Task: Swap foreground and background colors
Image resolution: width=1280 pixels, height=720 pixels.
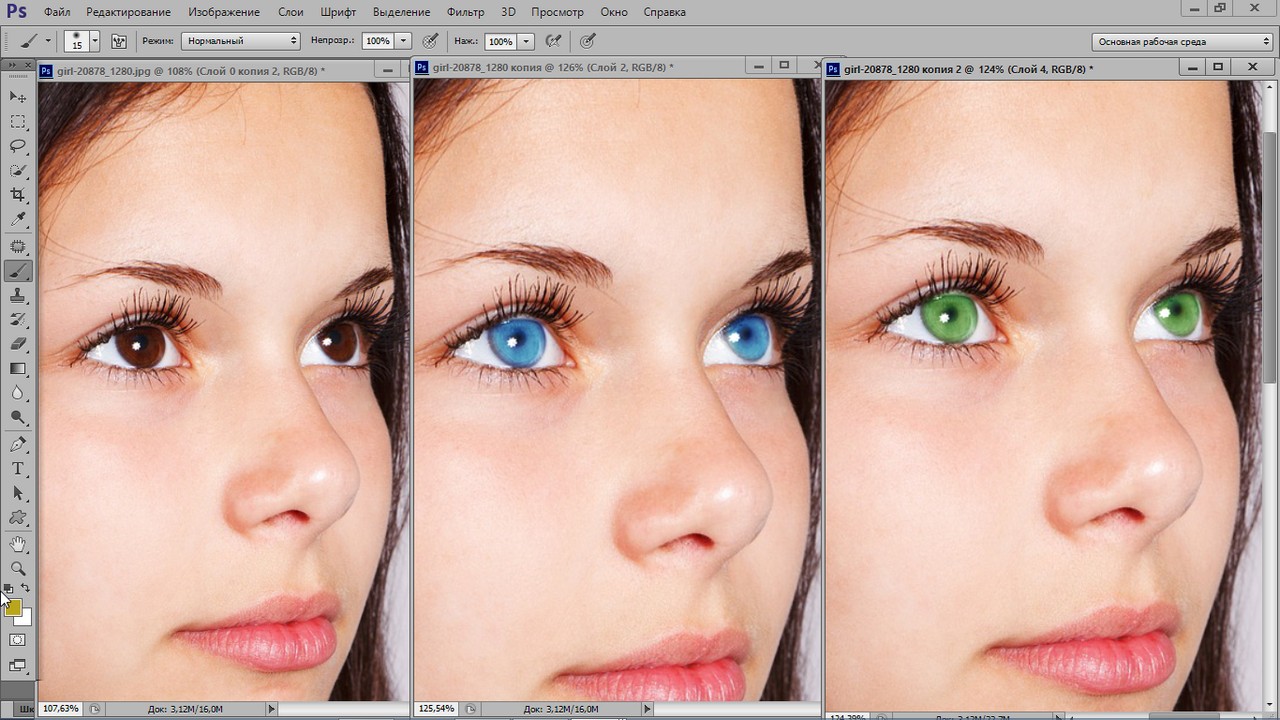Action: tap(26, 588)
